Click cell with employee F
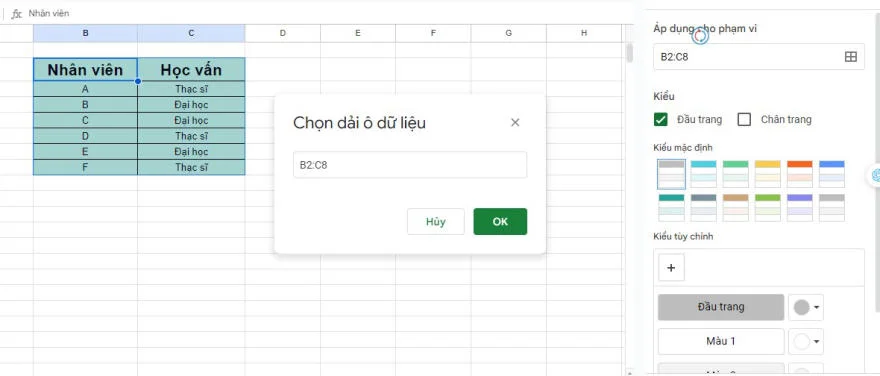The height and width of the screenshot is (376, 880). 85,167
